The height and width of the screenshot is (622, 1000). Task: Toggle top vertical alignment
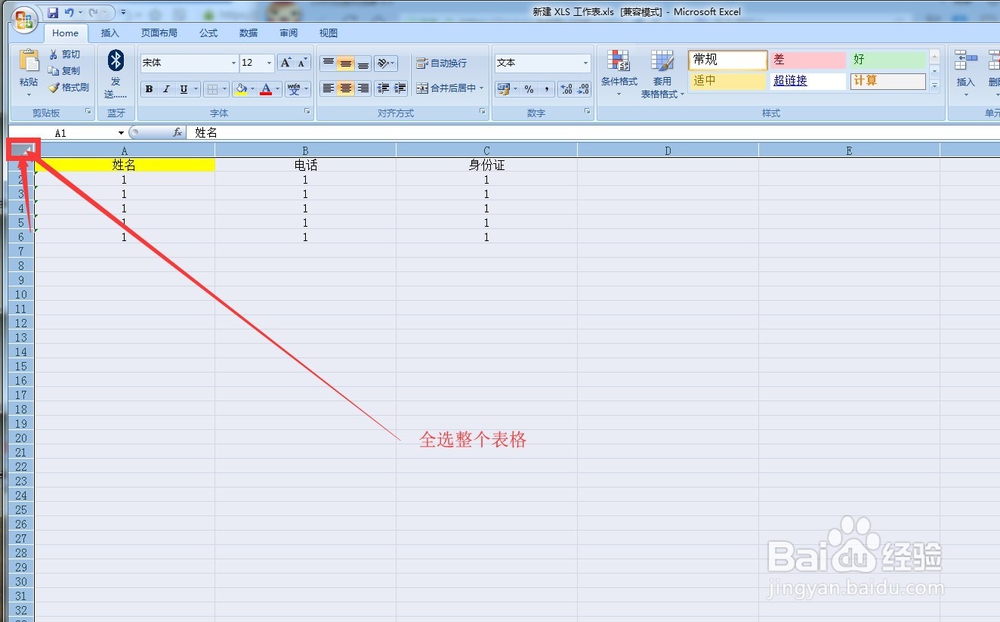click(x=328, y=63)
